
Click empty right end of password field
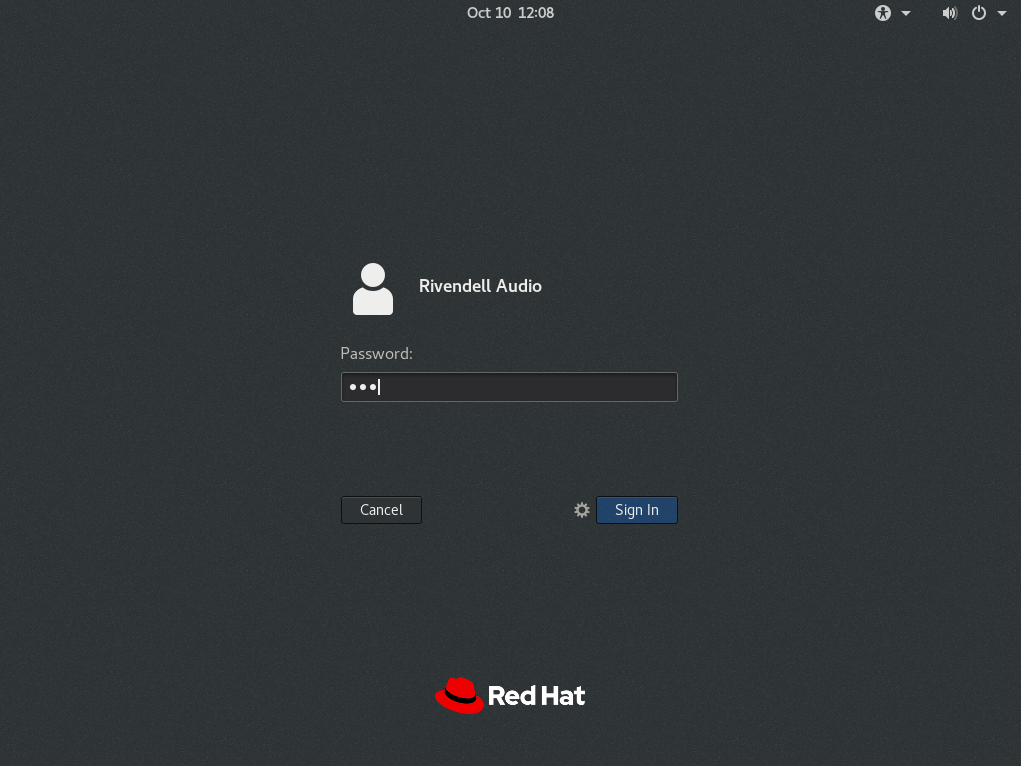(640, 387)
